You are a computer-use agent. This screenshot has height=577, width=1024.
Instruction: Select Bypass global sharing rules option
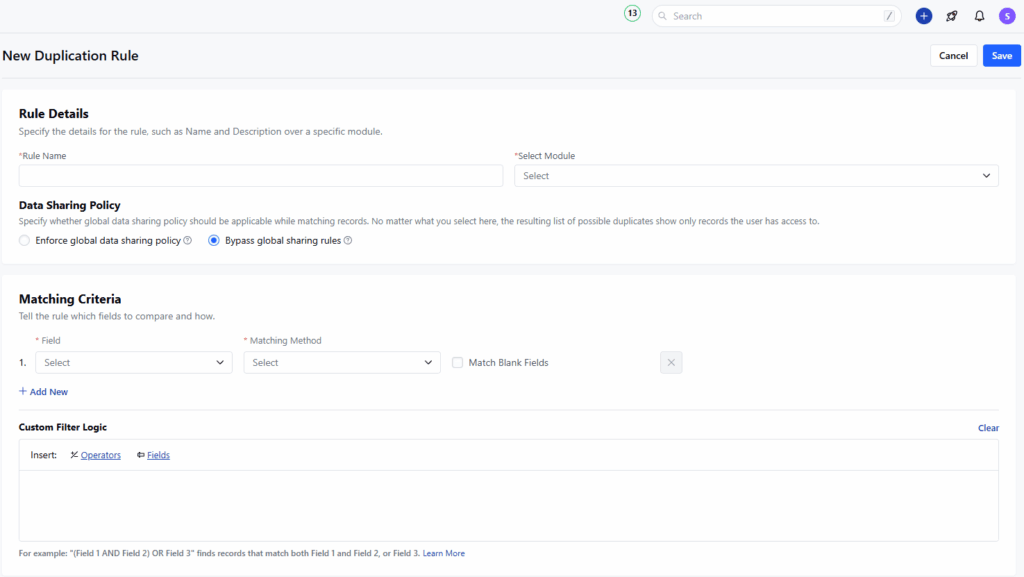pyautogui.click(x=214, y=241)
